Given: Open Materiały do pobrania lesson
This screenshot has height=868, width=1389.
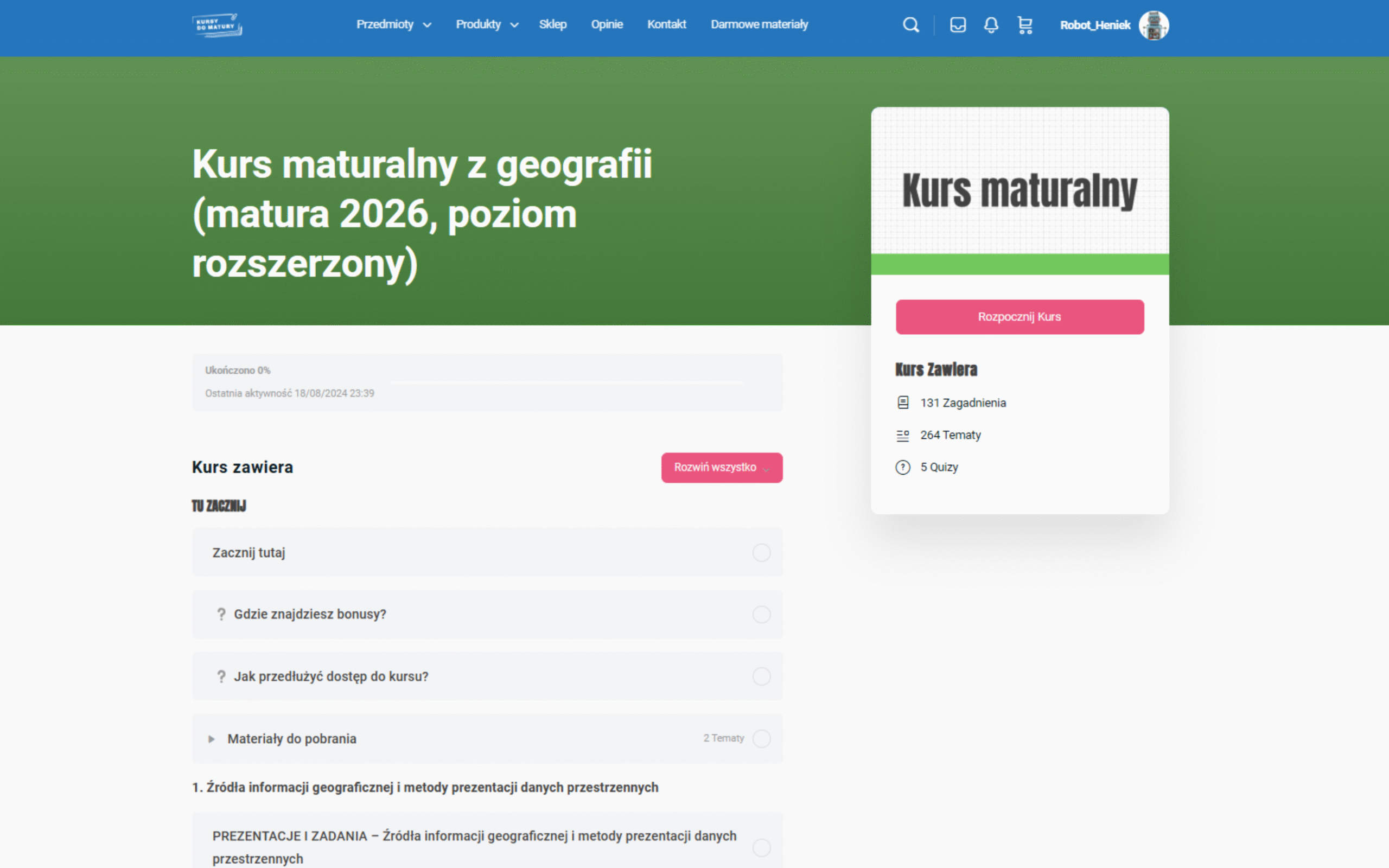Looking at the screenshot, I should point(291,739).
